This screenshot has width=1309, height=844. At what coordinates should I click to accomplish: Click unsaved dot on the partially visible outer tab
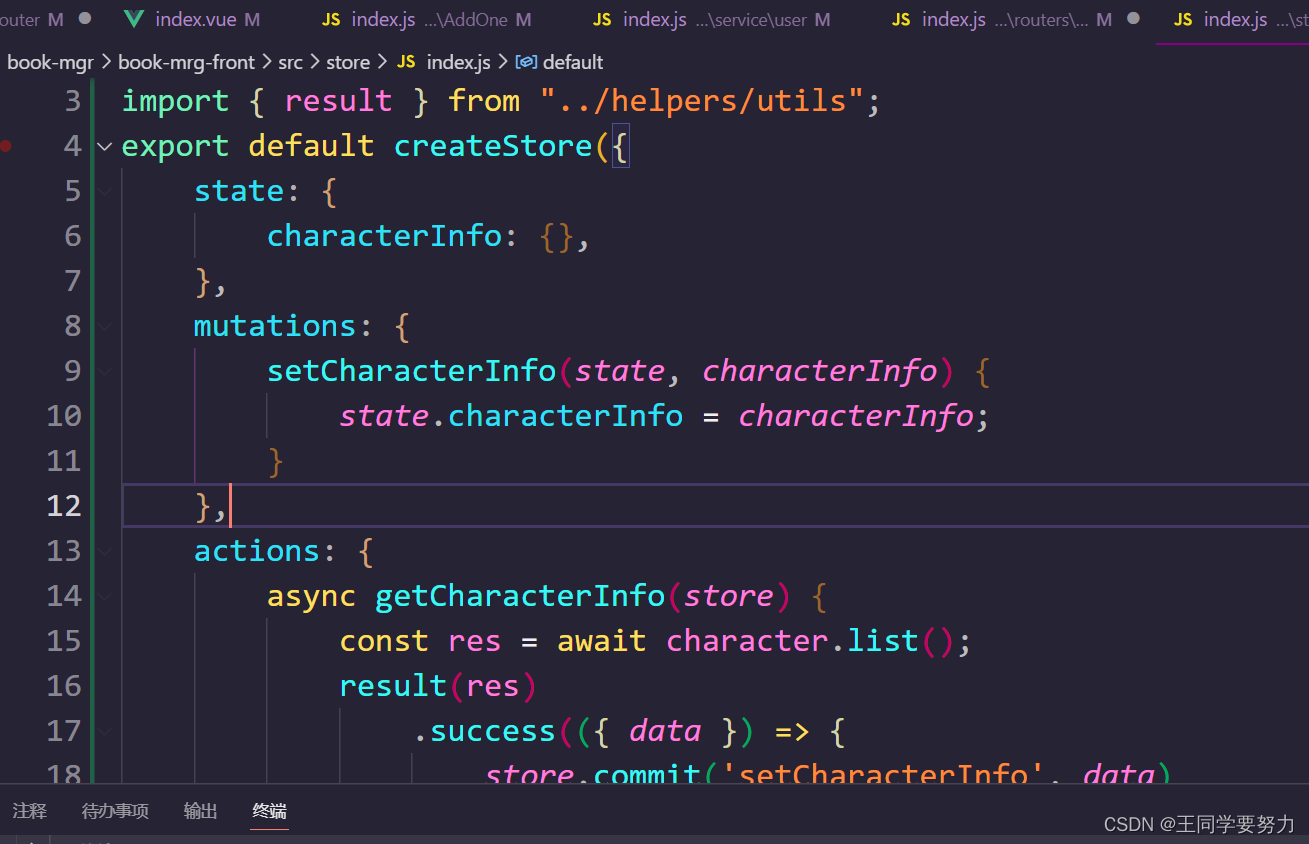click(x=85, y=19)
